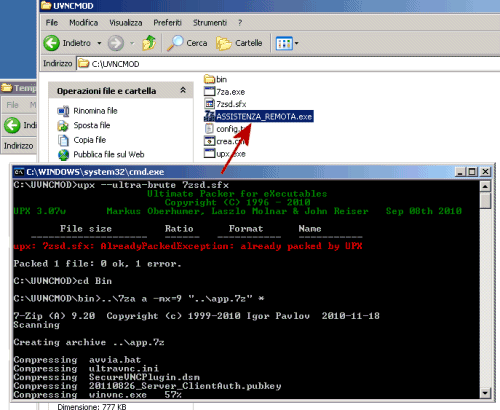The image size is (500, 410).
Task: Click the address bar showing C:\UVNCMOD
Action: pos(288,64)
